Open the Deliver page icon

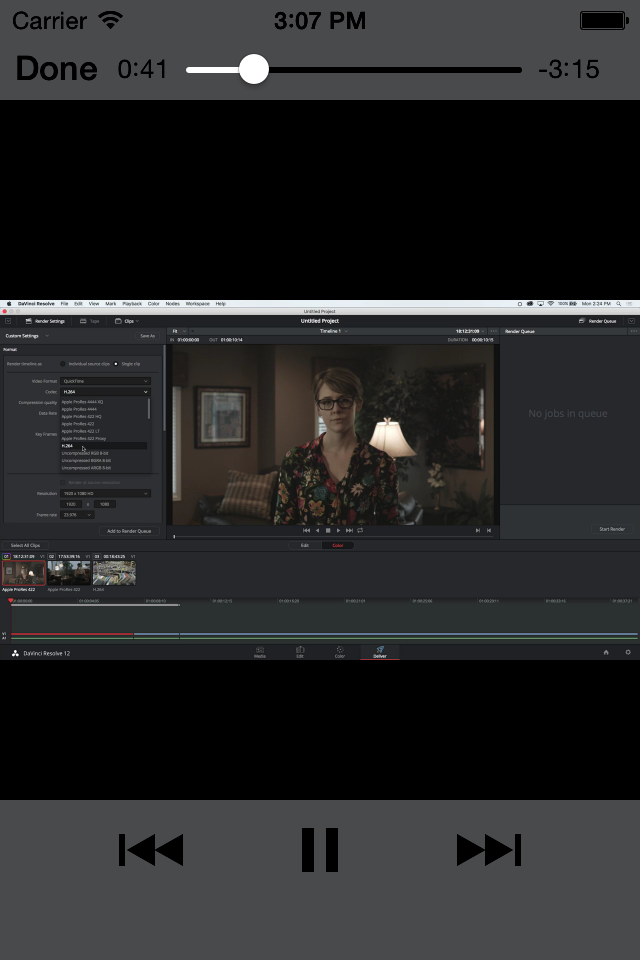pos(380,651)
